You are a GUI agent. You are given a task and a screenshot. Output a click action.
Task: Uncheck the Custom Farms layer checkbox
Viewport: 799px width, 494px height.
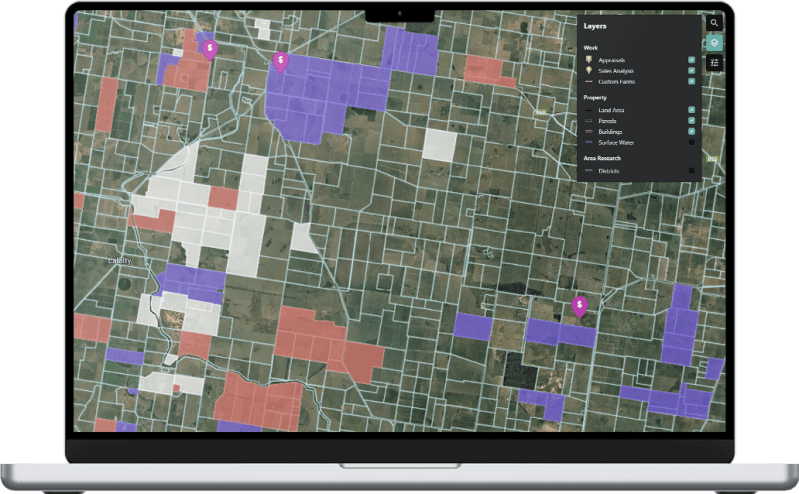click(x=691, y=81)
